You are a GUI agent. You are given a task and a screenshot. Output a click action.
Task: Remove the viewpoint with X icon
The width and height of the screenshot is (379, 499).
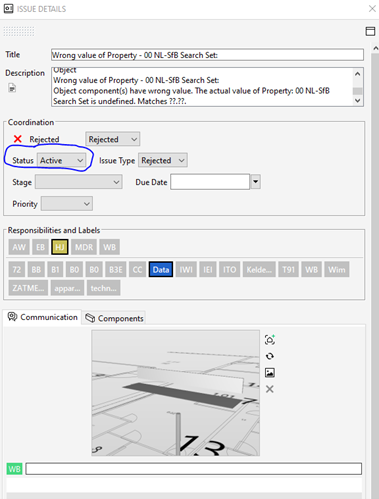(270, 389)
